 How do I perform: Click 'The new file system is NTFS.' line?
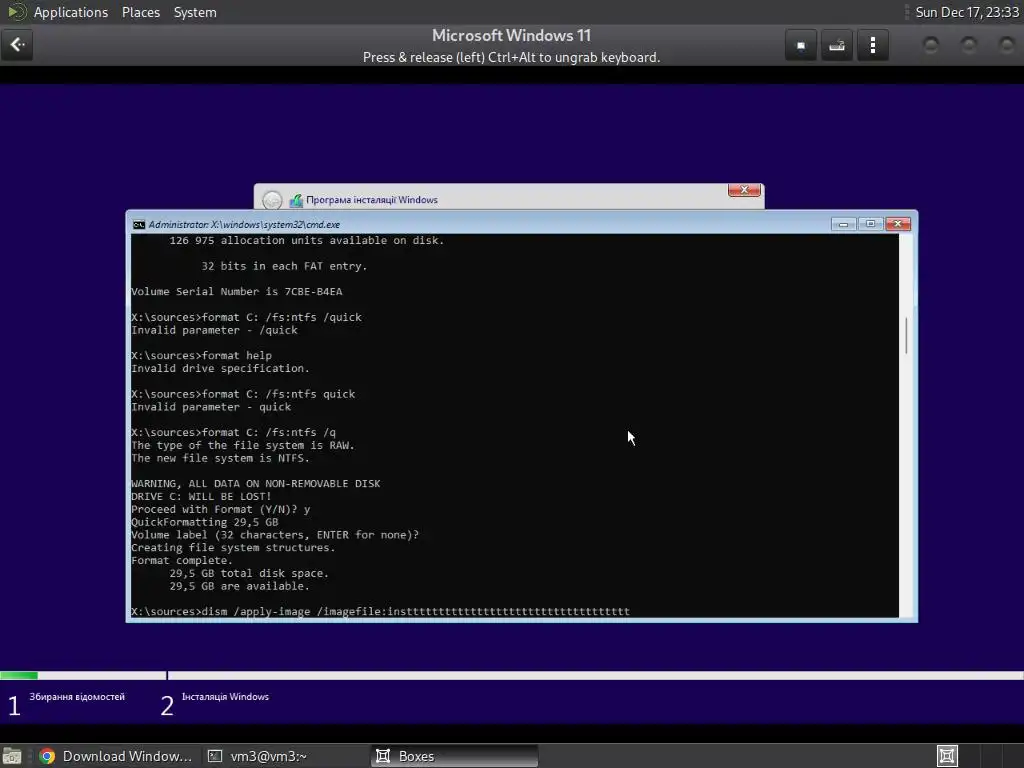(x=220, y=458)
